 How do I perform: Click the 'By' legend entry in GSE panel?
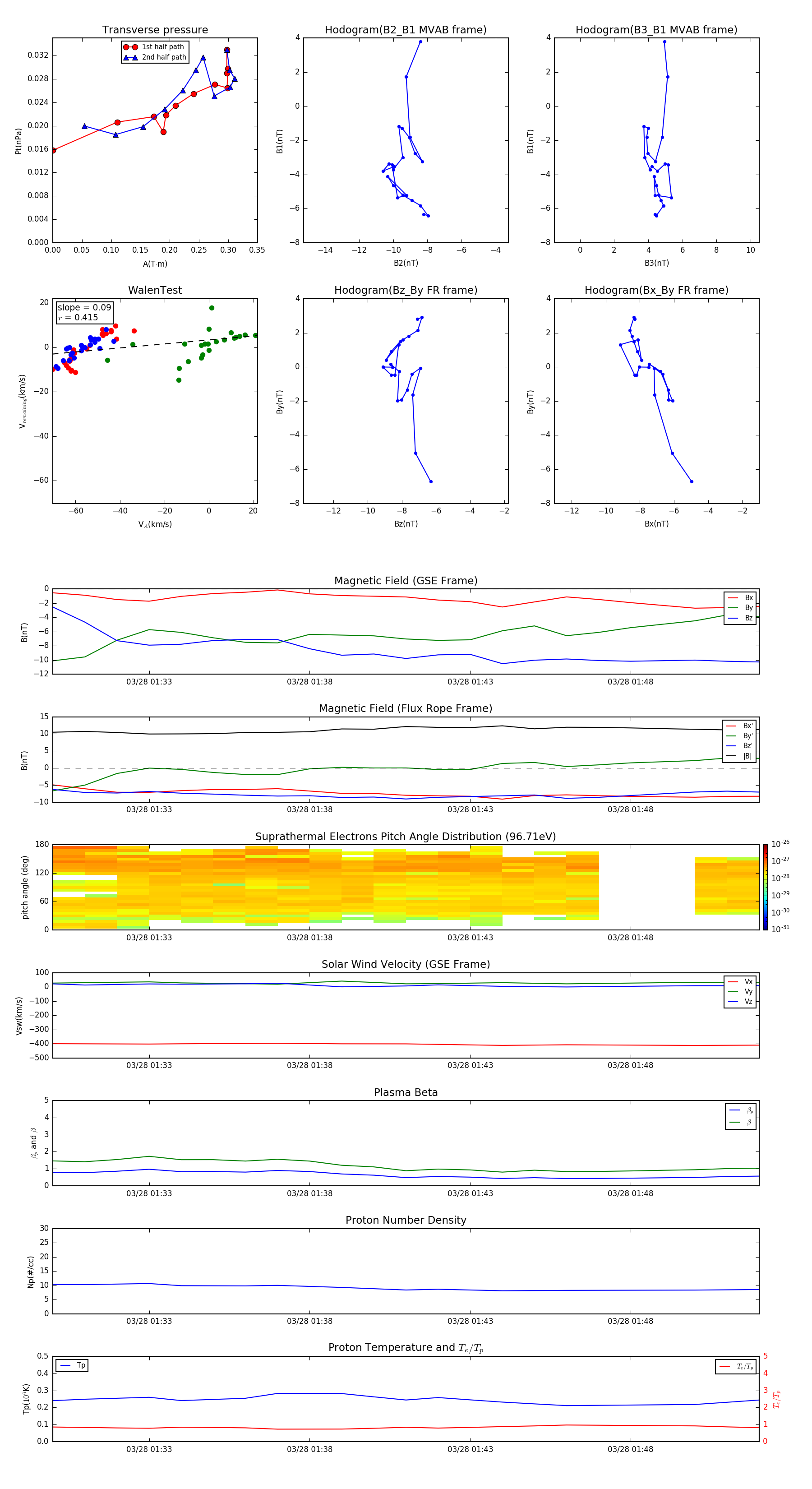(740, 608)
